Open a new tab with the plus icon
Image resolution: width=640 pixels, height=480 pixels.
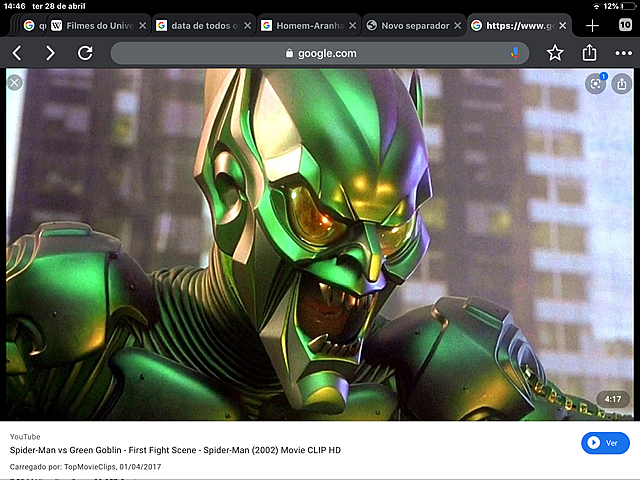pos(592,26)
